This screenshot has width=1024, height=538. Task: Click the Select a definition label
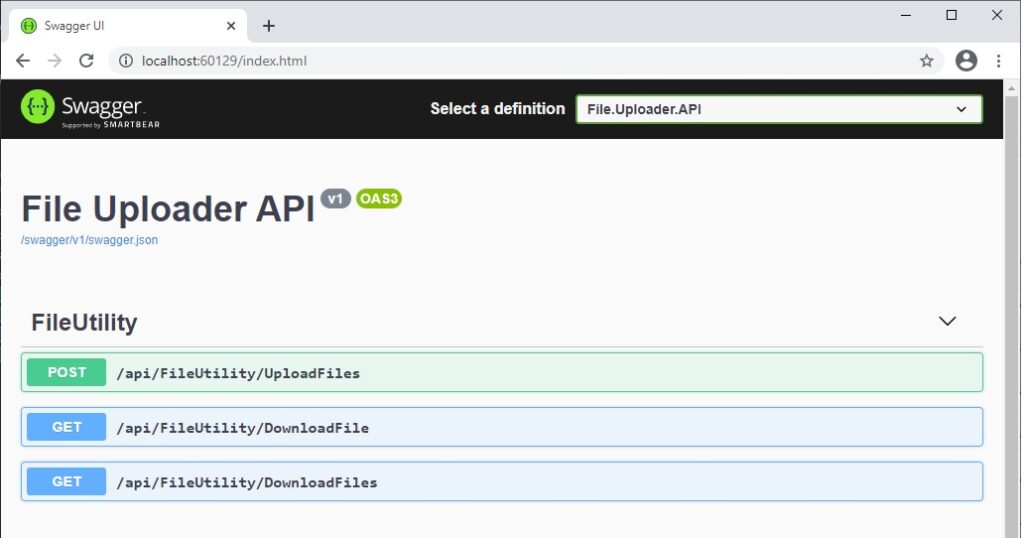tap(498, 109)
